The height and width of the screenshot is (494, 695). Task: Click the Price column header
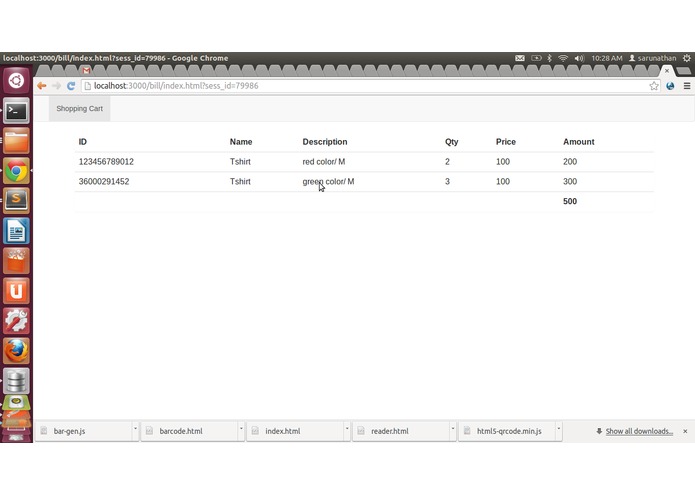pyautogui.click(x=506, y=142)
